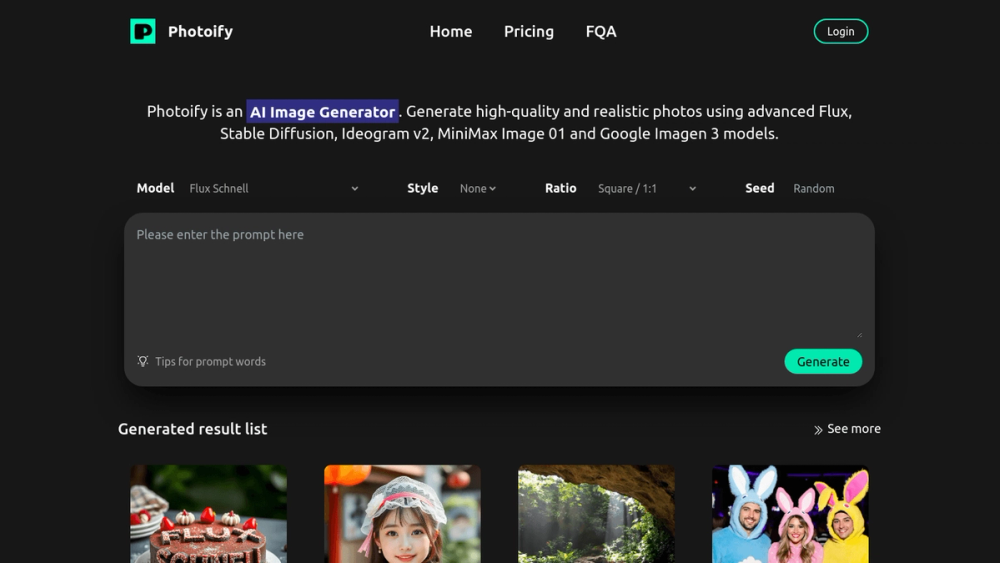Open the girl with lace headband thumbnail

point(402,514)
